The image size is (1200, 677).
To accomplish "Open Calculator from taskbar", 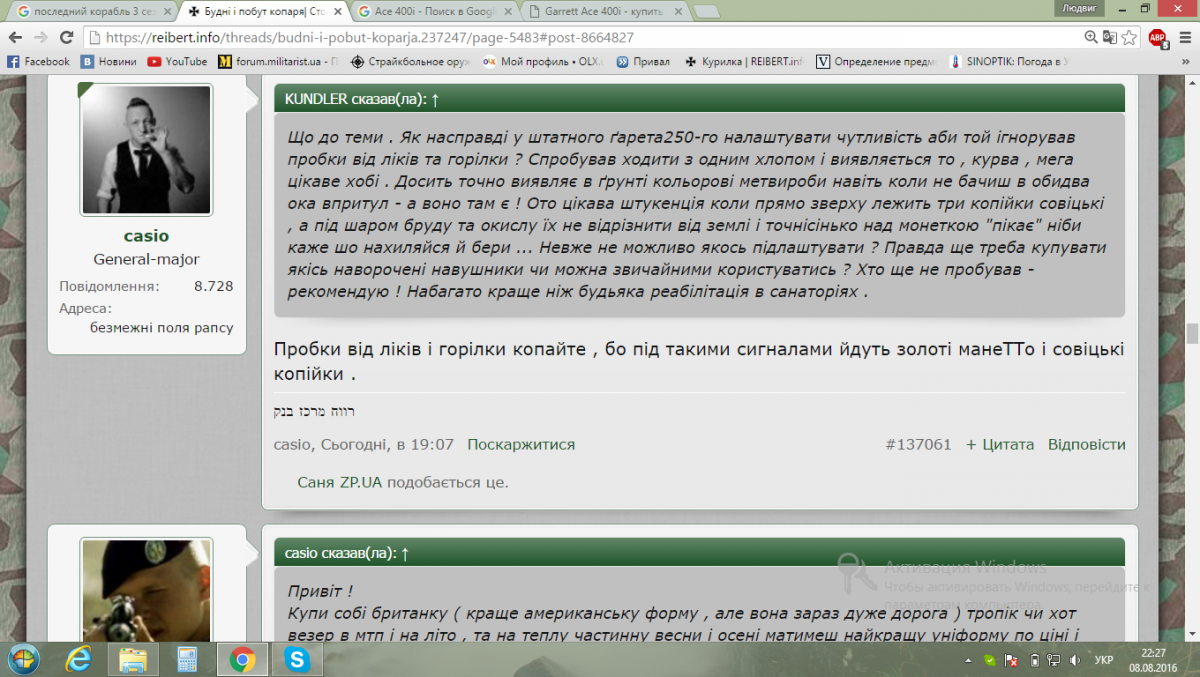I will [x=186, y=659].
